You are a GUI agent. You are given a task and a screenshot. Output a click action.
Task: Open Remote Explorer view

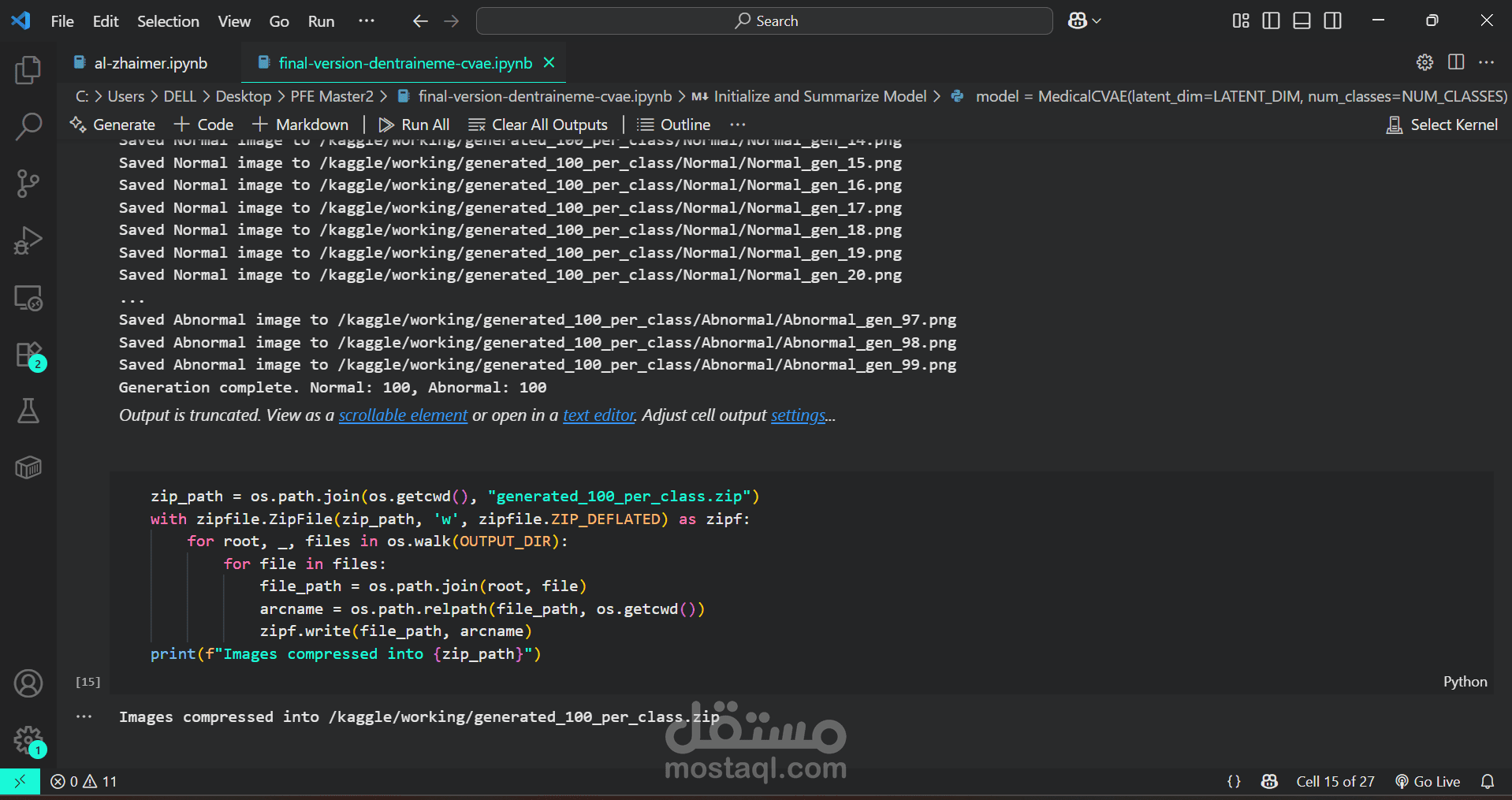click(28, 298)
